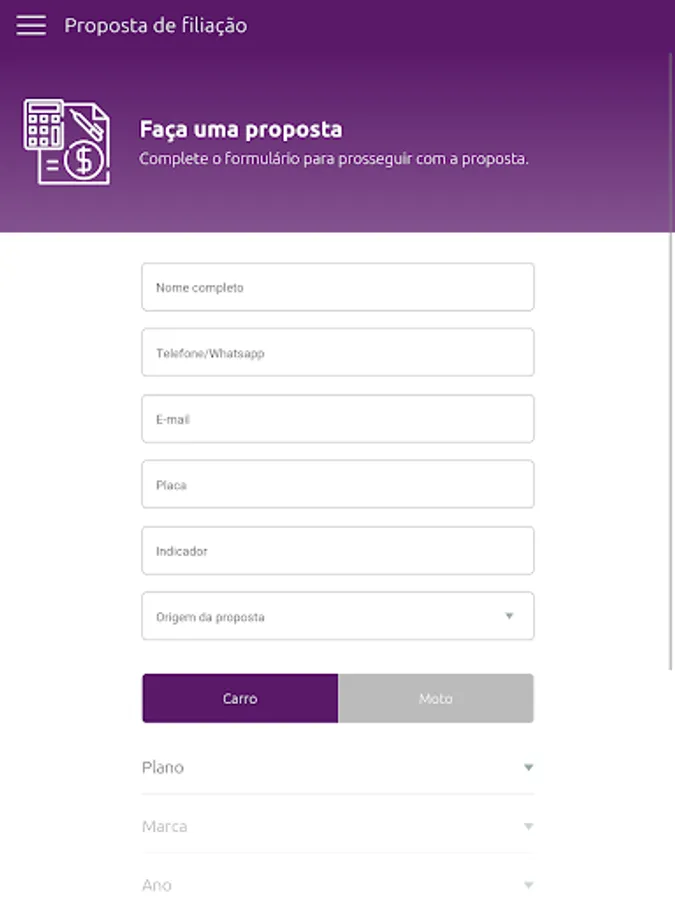Click the page's vertical scrollbar

click(x=671, y=360)
